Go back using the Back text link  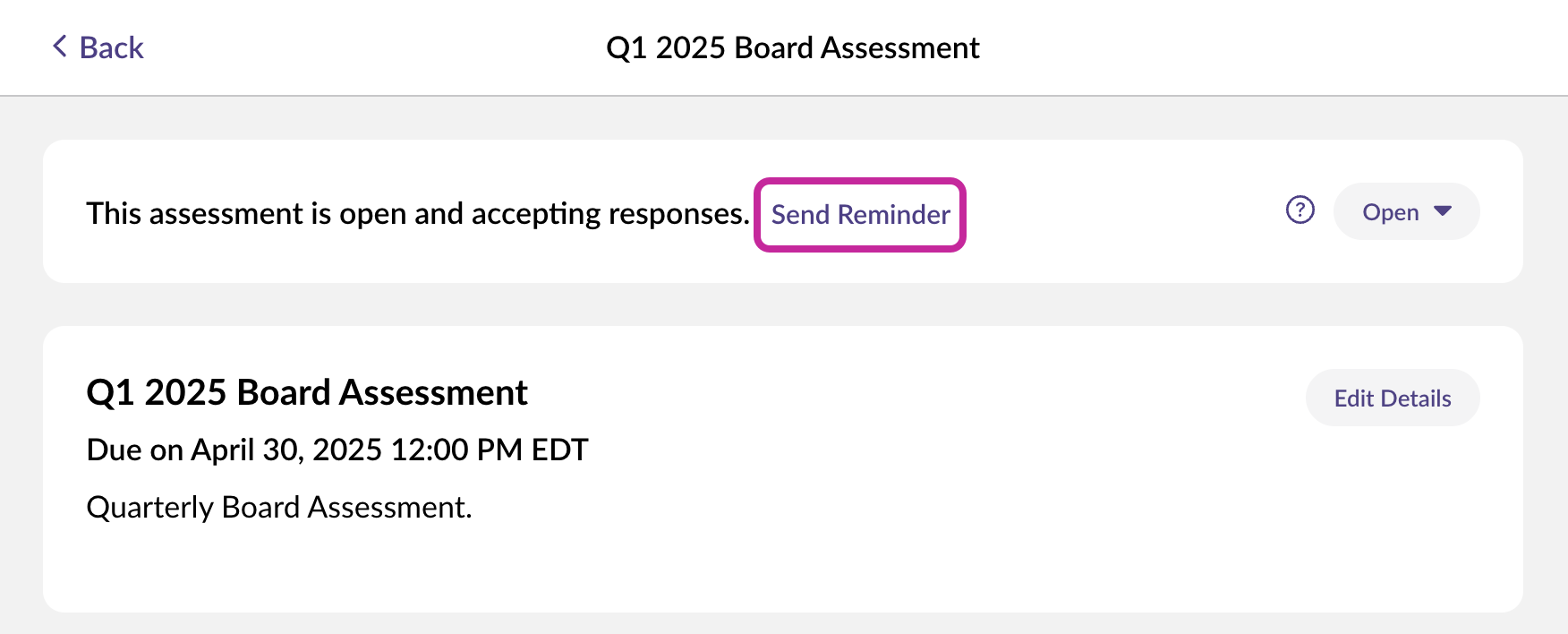point(111,47)
